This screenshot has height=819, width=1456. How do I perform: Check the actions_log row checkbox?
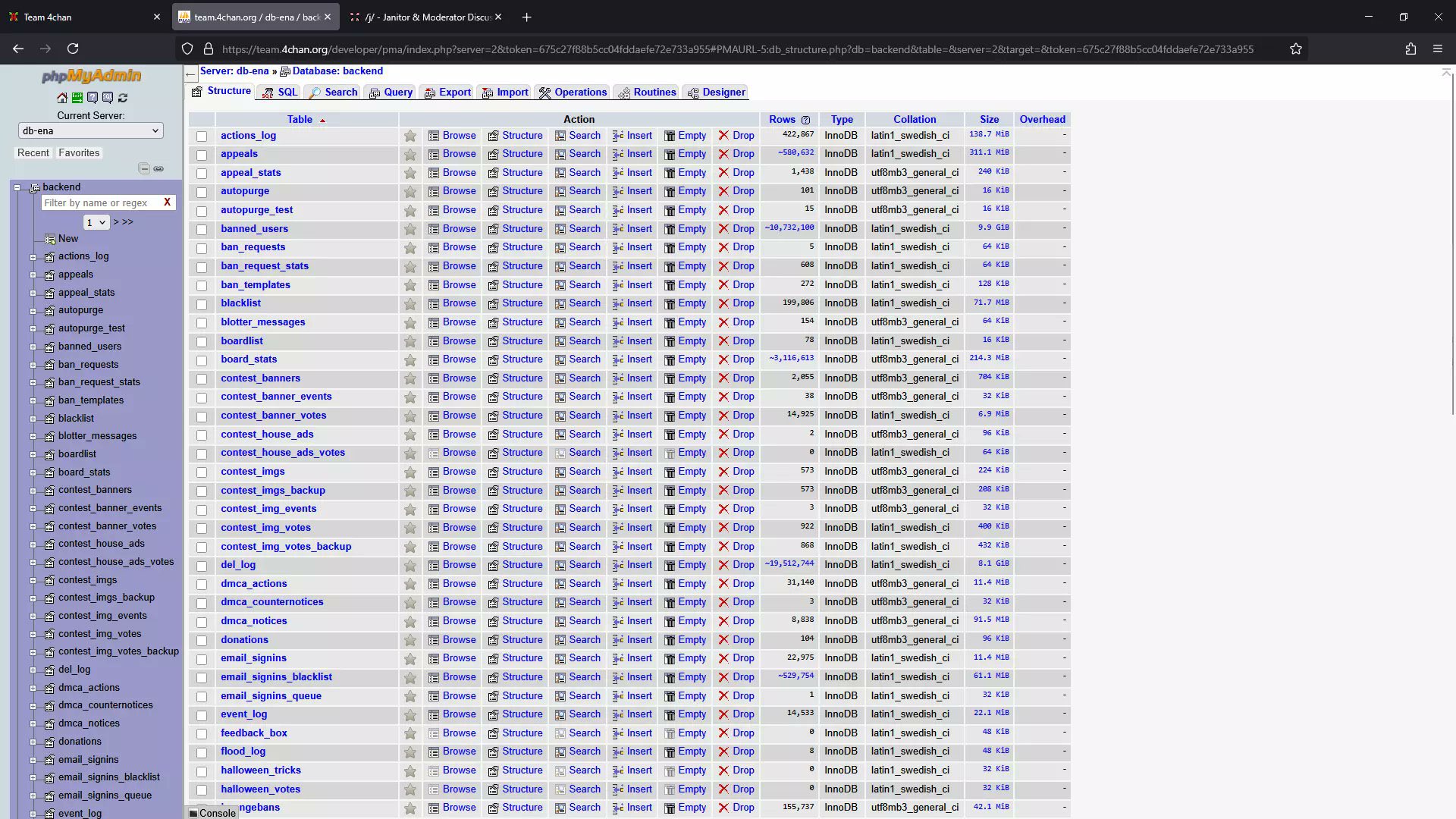point(202,136)
